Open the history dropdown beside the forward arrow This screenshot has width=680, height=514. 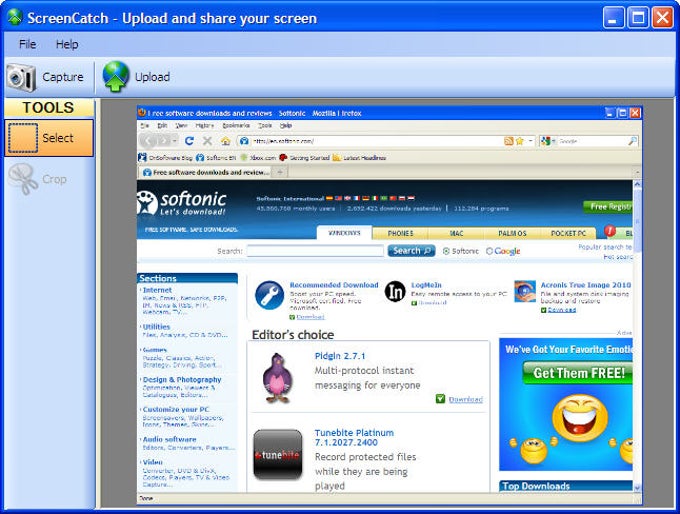tap(174, 141)
